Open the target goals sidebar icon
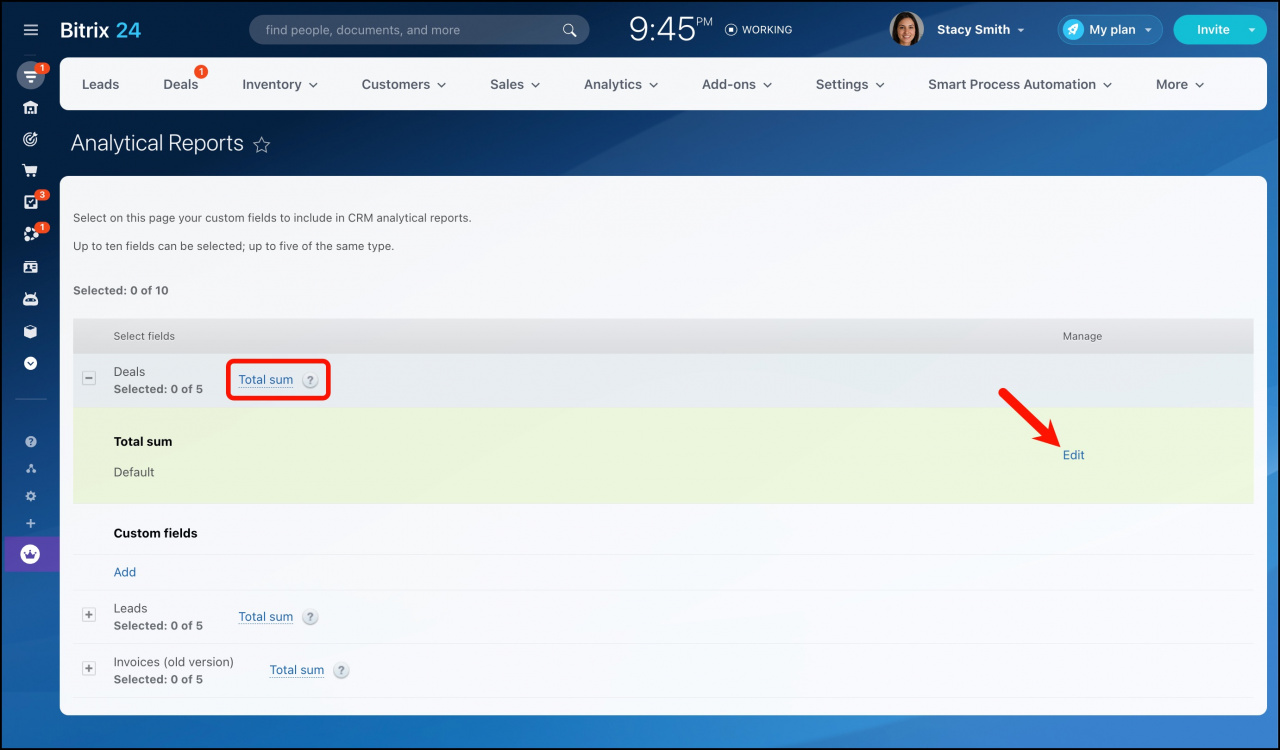 click(x=31, y=139)
